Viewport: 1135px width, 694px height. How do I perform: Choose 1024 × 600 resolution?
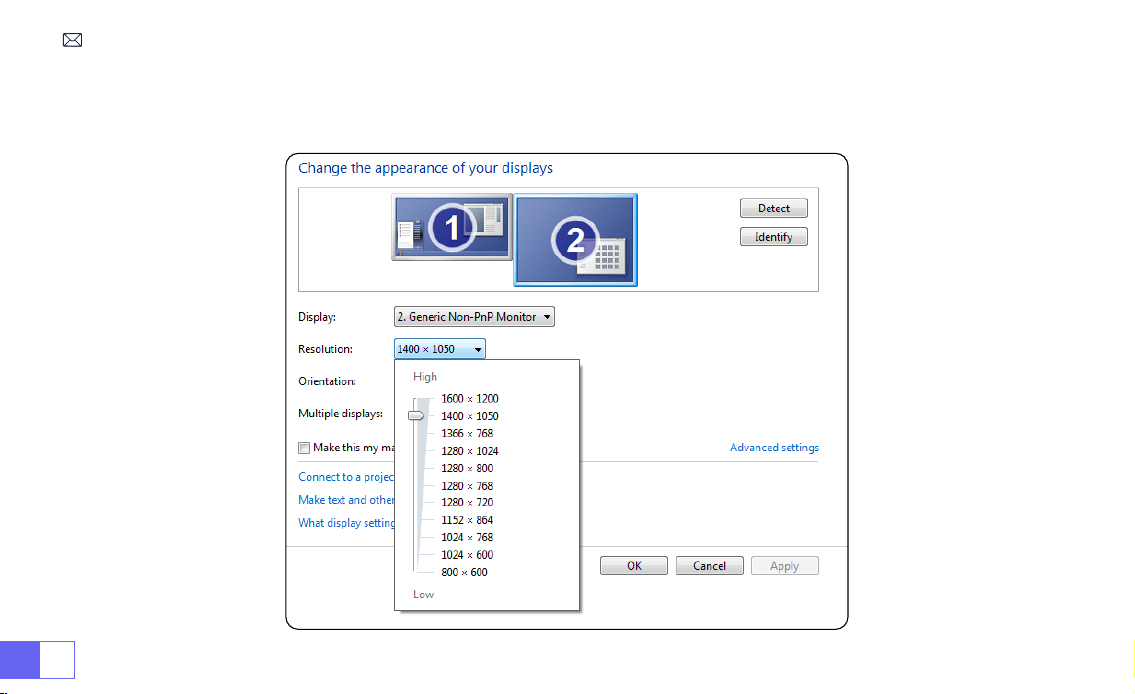tap(467, 555)
